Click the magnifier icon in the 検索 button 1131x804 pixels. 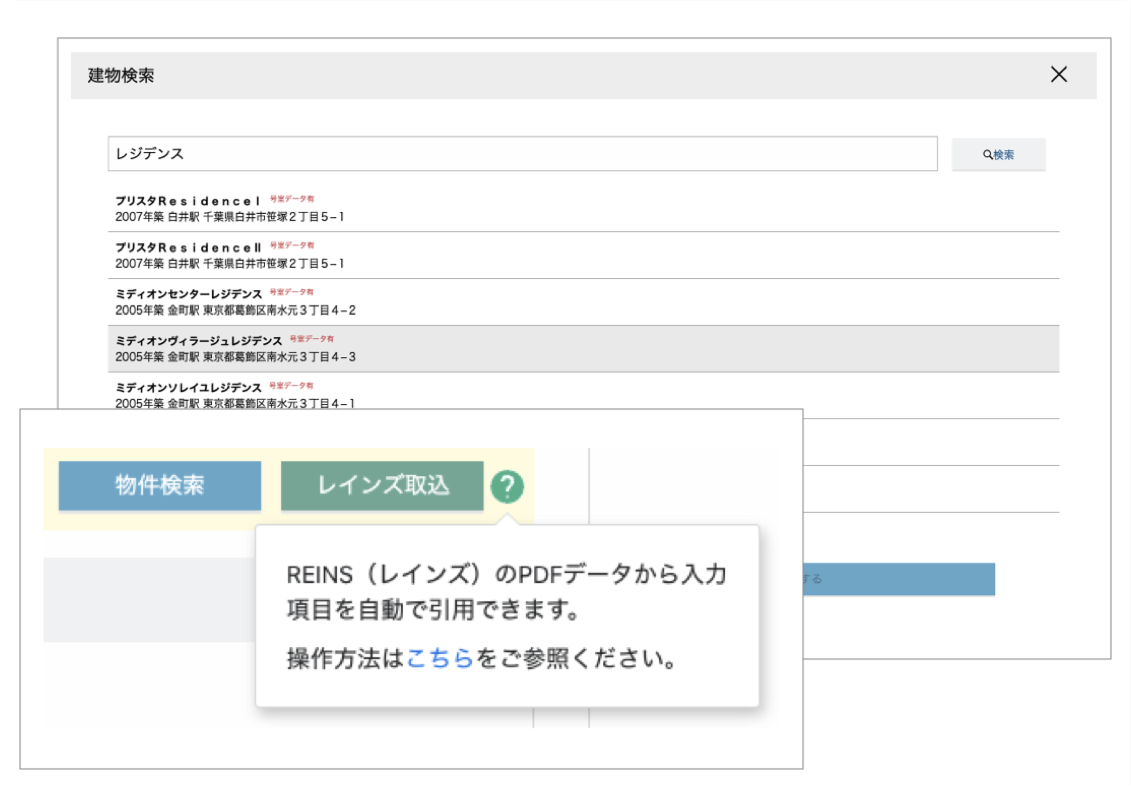pyautogui.click(x=987, y=155)
